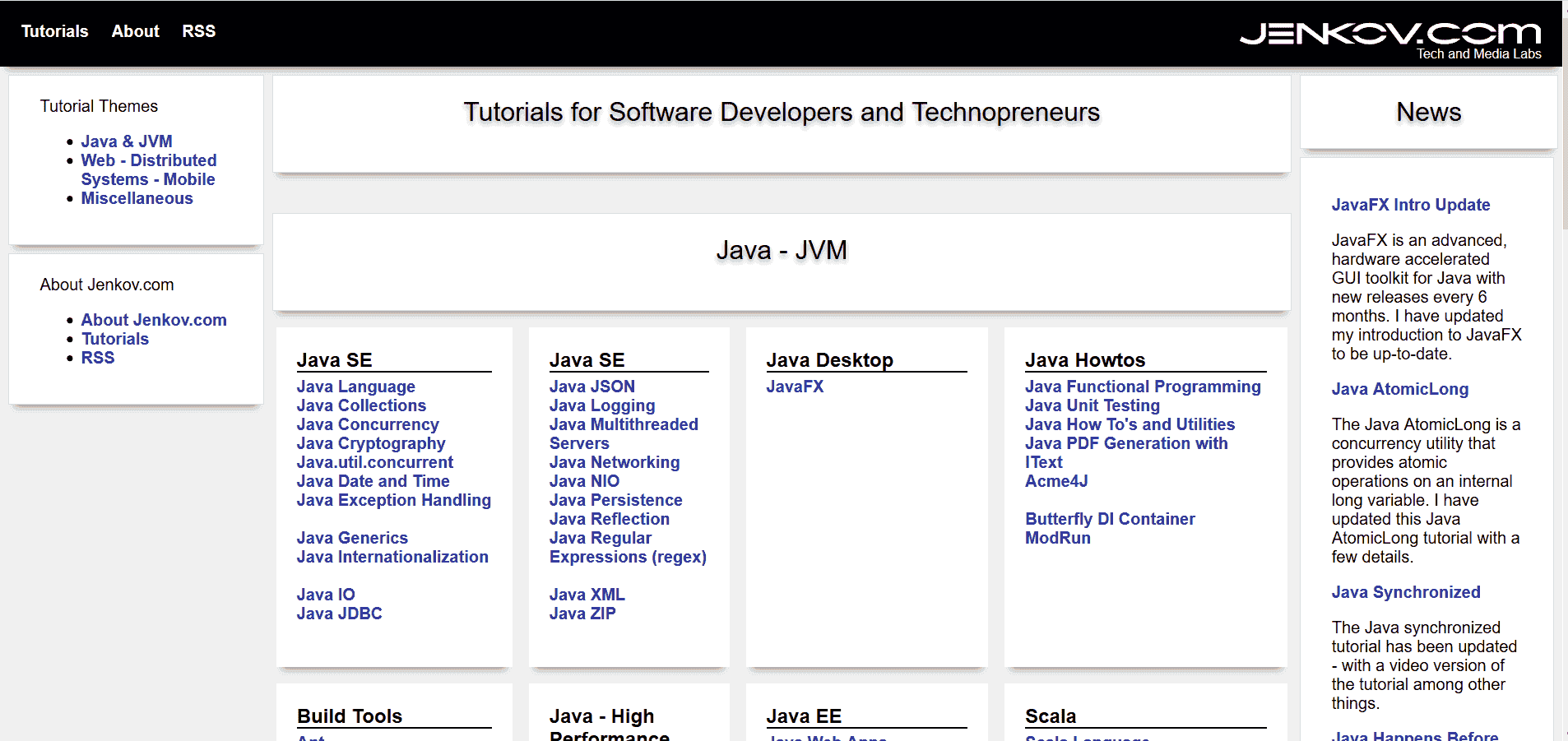Image resolution: width=1568 pixels, height=741 pixels.
Task: Open Java Exception Handling tutorial
Action: click(393, 500)
